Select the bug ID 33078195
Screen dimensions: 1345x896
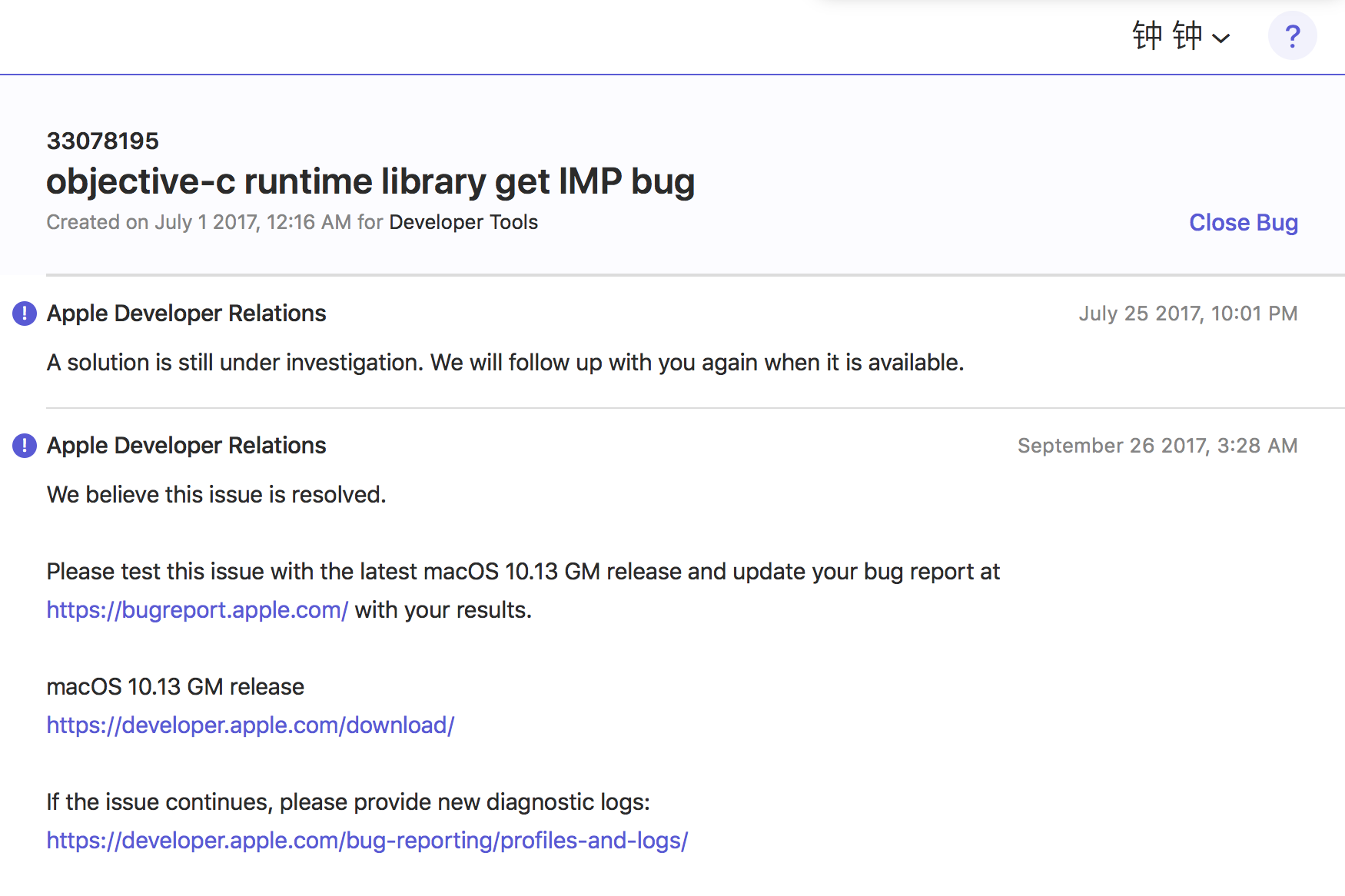pyautogui.click(x=102, y=141)
